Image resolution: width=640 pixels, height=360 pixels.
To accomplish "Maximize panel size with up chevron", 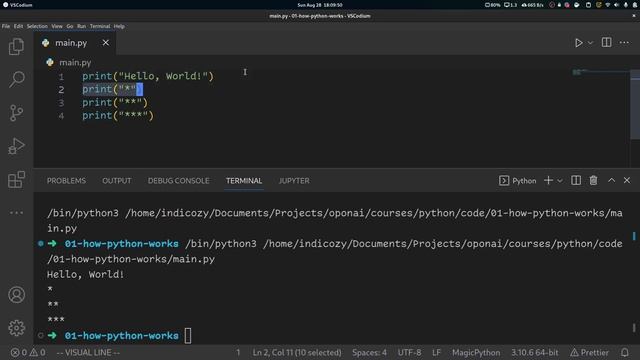I will click(611, 180).
